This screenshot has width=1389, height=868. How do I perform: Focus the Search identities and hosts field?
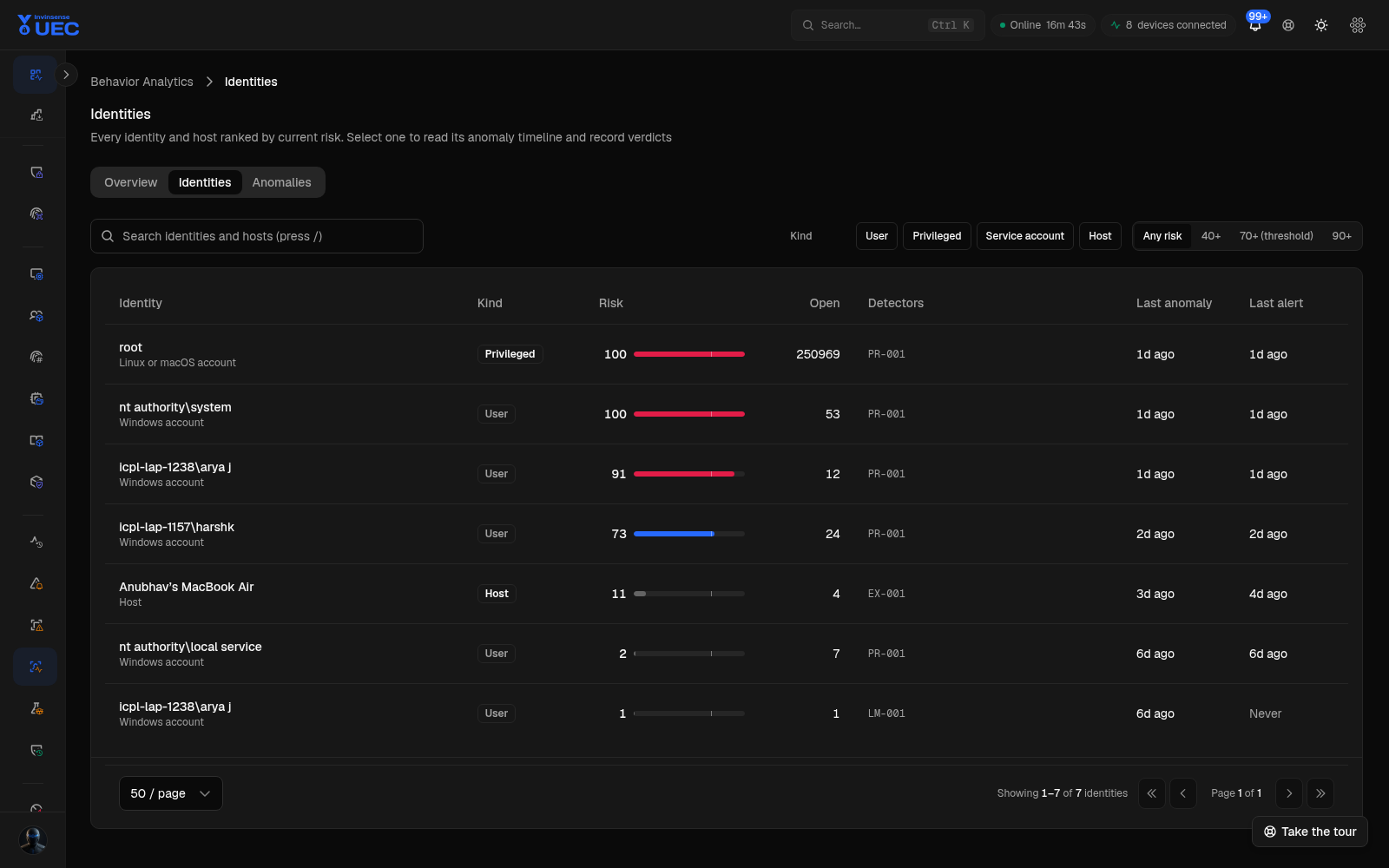[257, 236]
